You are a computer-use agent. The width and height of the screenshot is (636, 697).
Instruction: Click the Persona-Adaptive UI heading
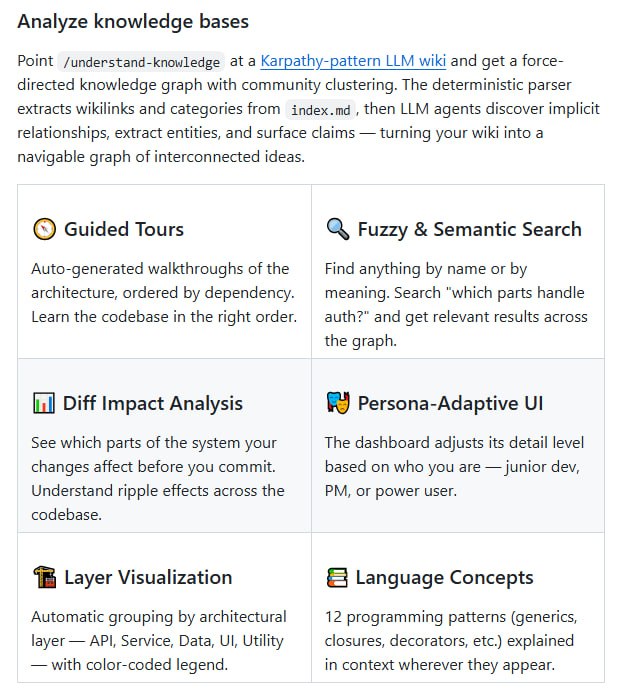(451, 403)
